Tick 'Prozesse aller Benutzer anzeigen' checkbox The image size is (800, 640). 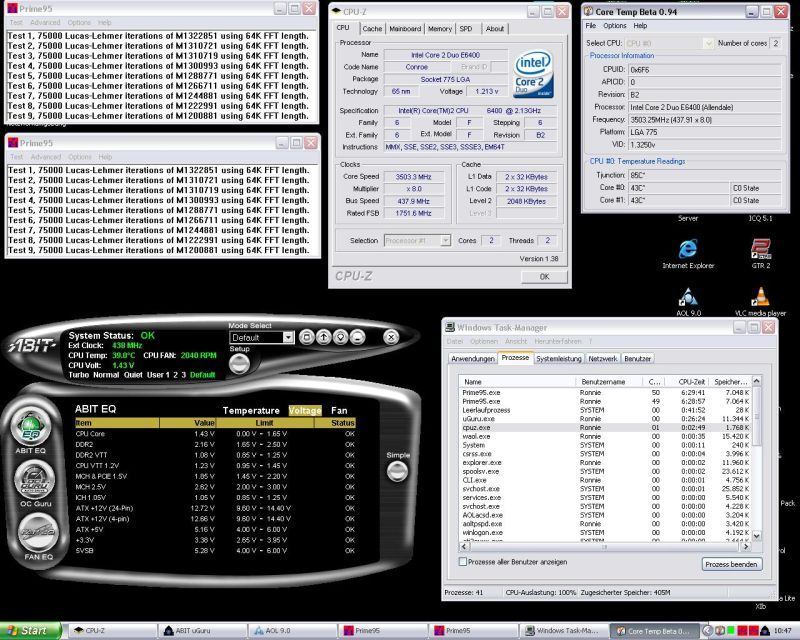463,562
